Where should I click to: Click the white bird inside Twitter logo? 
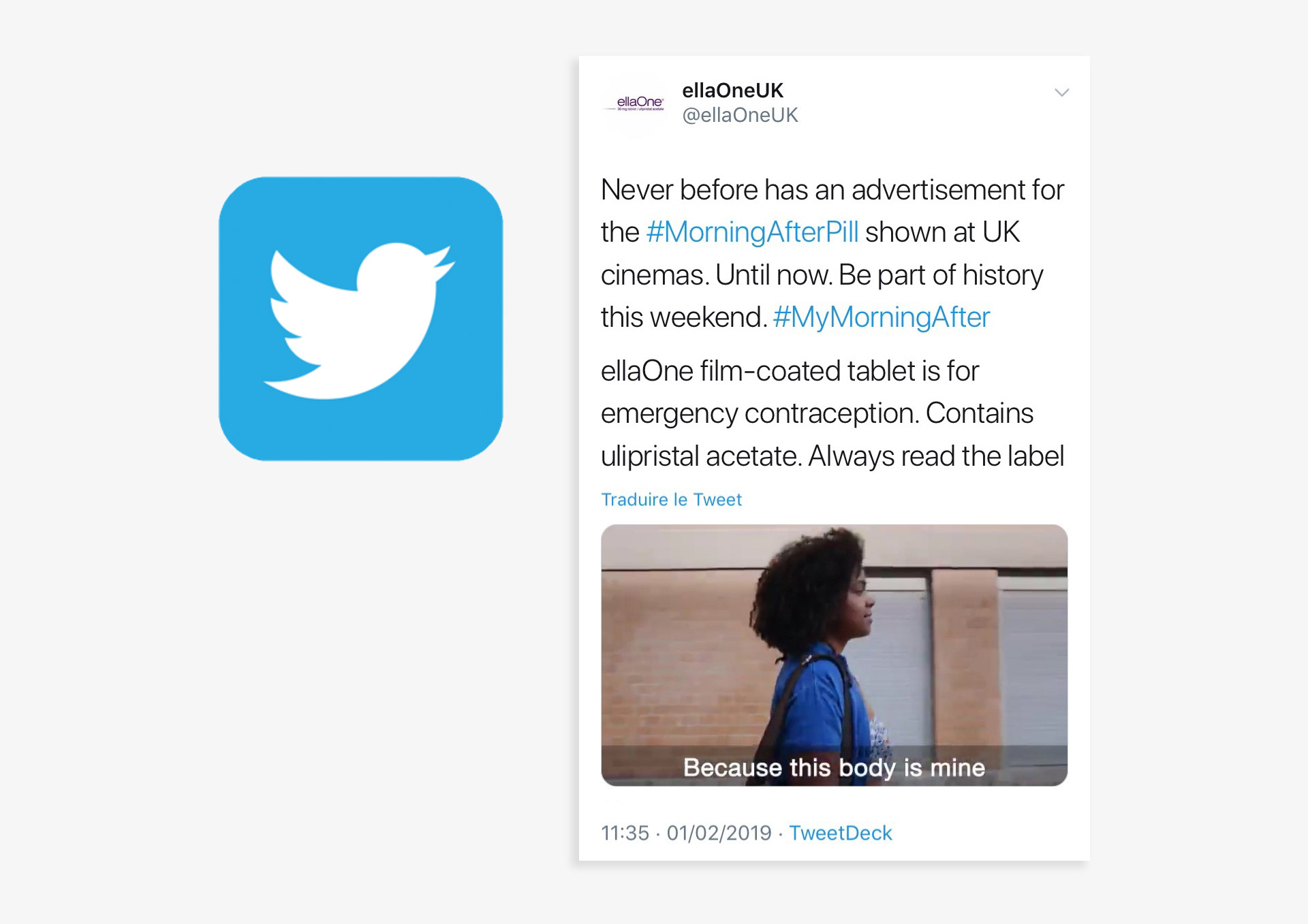359,320
